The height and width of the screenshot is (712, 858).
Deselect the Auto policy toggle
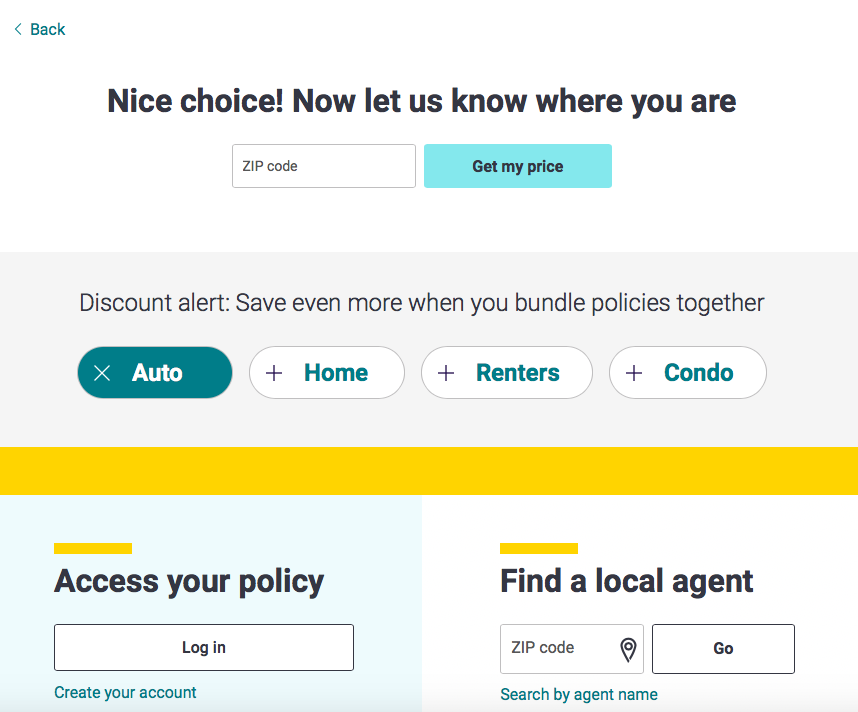click(155, 373)
